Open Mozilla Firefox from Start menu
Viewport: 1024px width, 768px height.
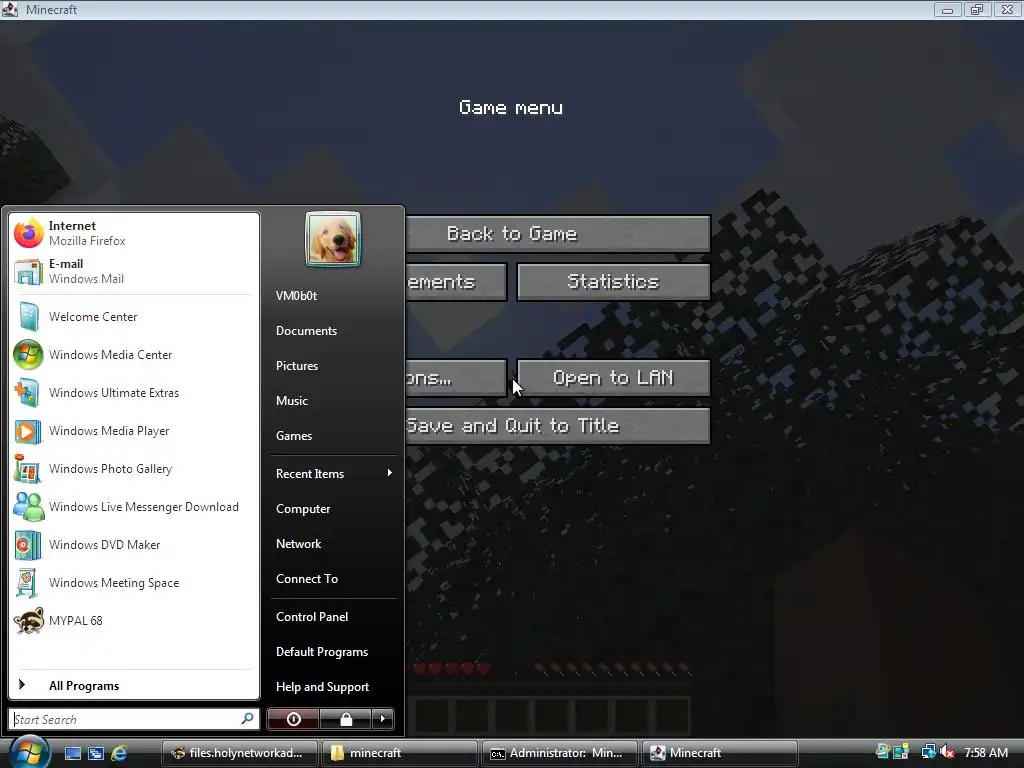[x=134, y=233]
